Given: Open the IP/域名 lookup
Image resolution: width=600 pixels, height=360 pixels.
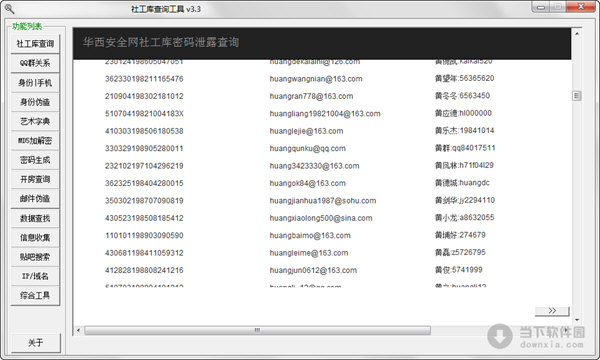Looking at the screenshot, I should pos(35,276).
